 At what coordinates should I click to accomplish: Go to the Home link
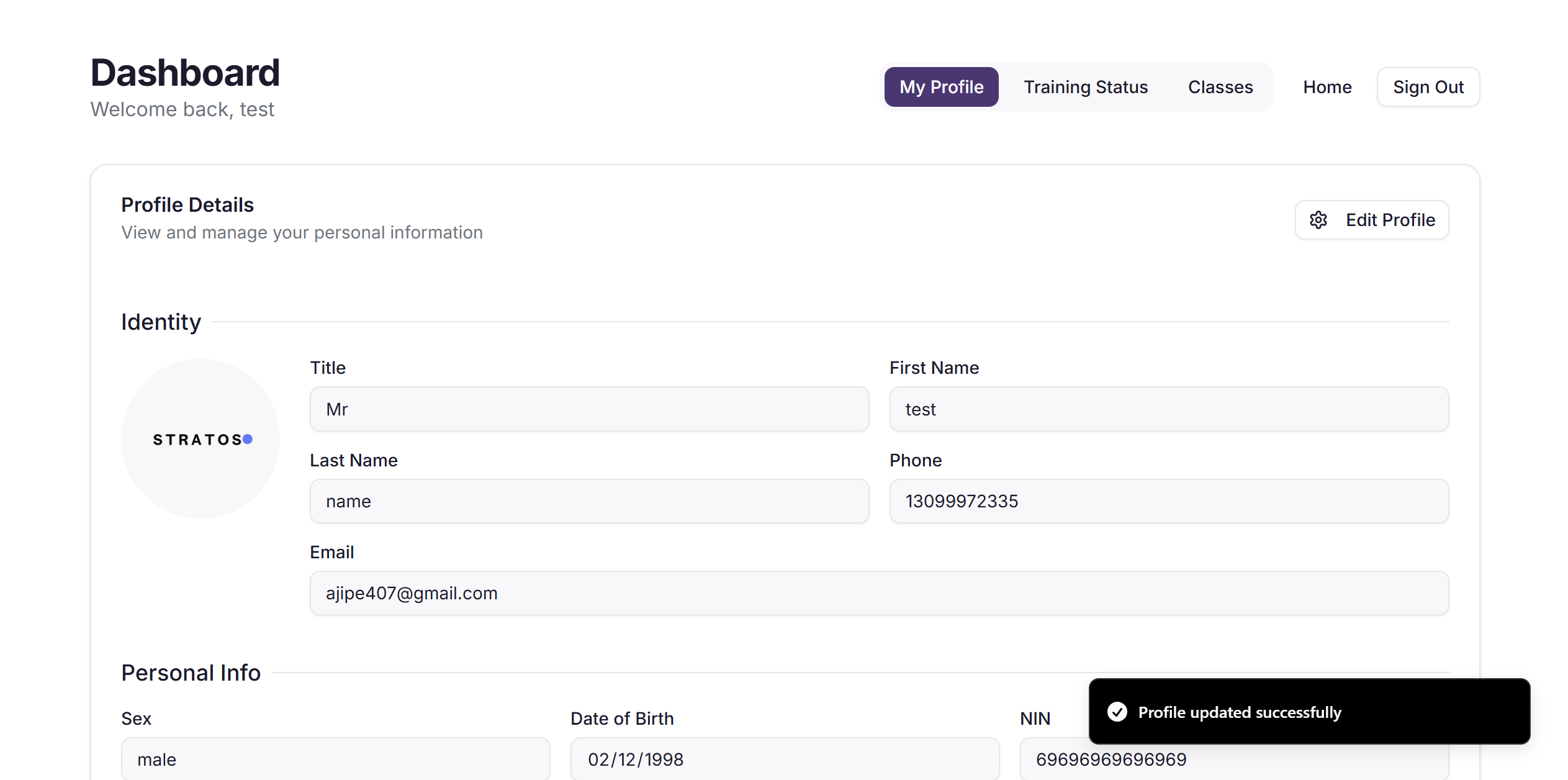[1327, 87]
